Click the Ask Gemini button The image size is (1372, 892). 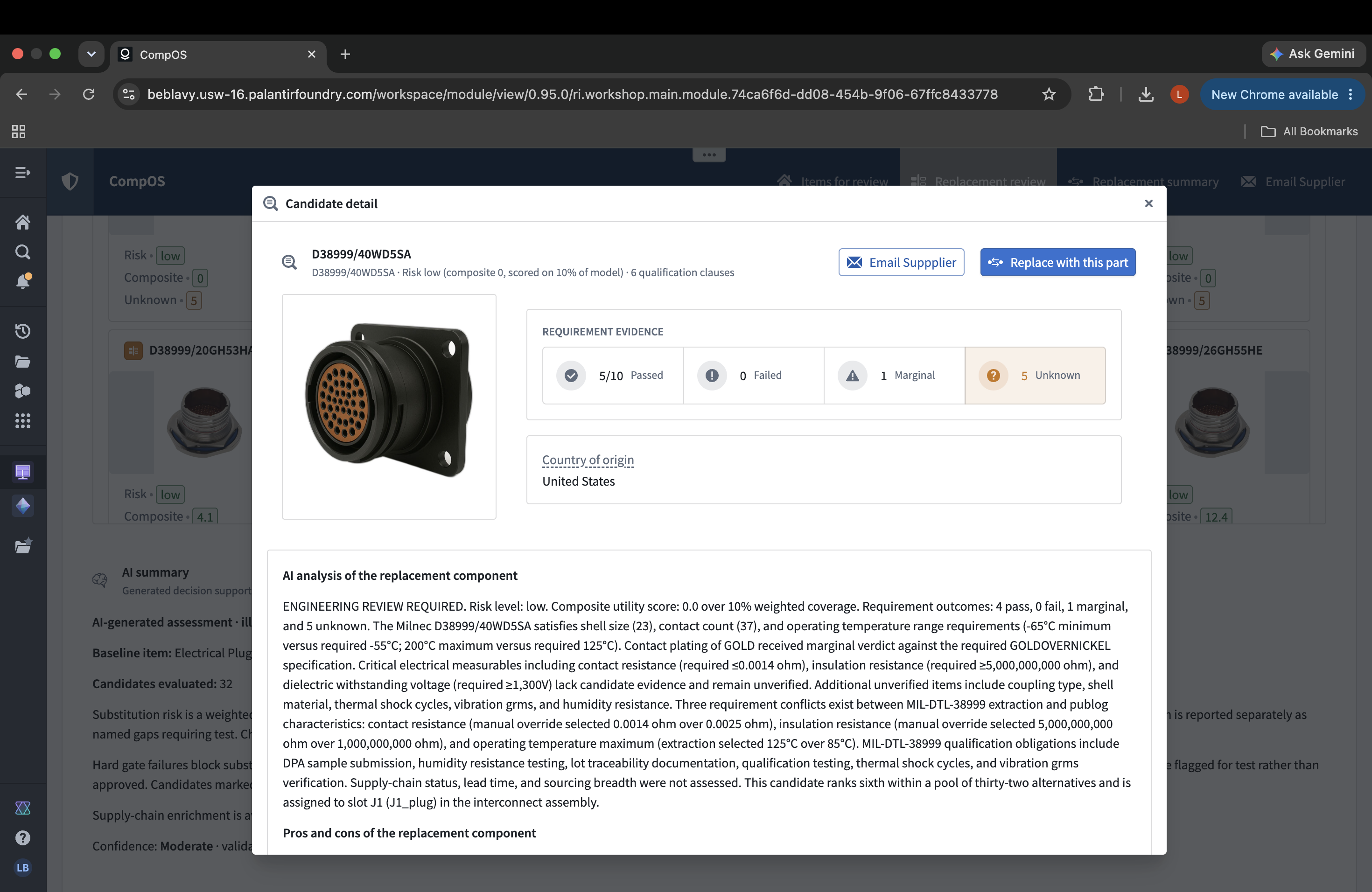(x=1313, y=54)
